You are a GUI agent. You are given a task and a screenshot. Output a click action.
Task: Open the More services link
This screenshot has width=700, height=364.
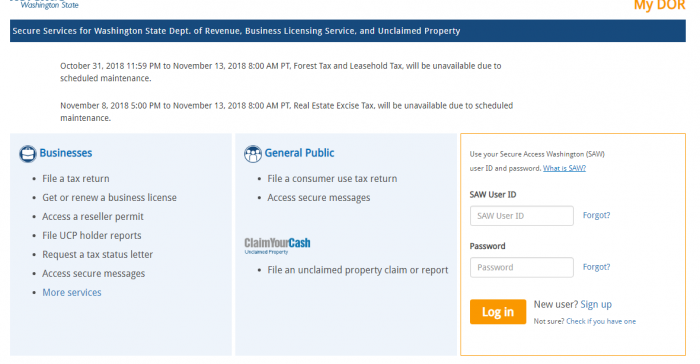[72, 293]
